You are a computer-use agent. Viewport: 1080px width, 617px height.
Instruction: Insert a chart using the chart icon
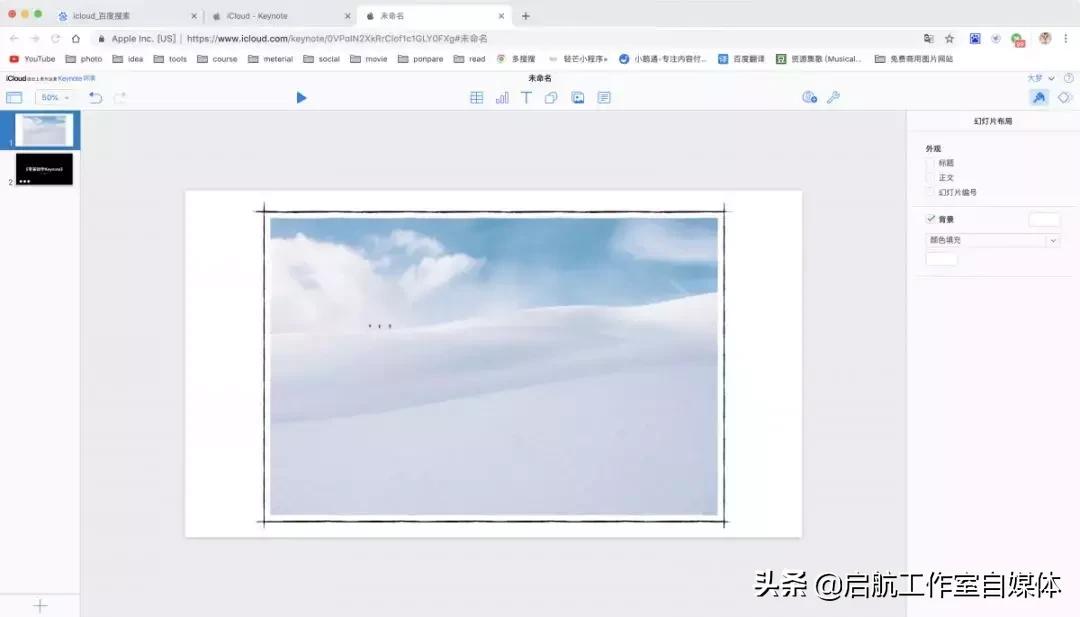tap(502, 97)
